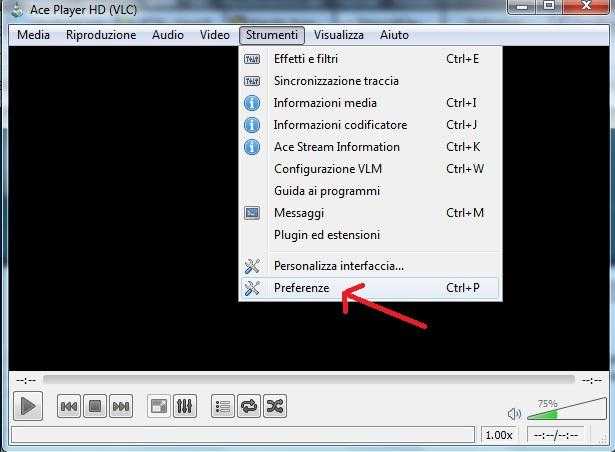This screenshot has width=615, height=452.
Task: Select Sincronizzazione traccia entry
Action: point(370,81)
